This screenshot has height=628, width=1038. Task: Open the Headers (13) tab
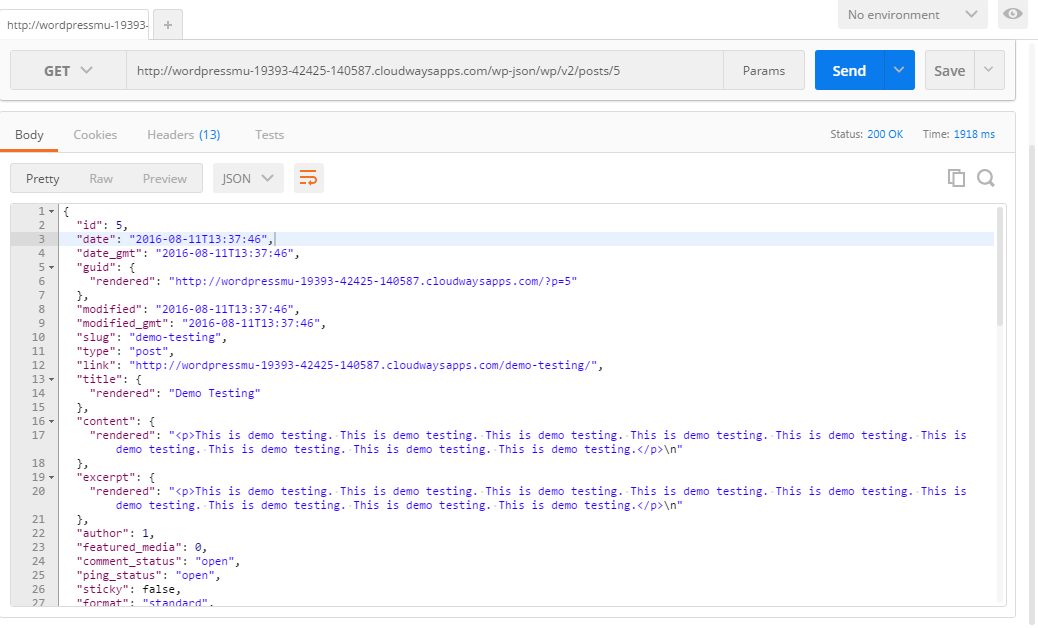click(183, 134)
